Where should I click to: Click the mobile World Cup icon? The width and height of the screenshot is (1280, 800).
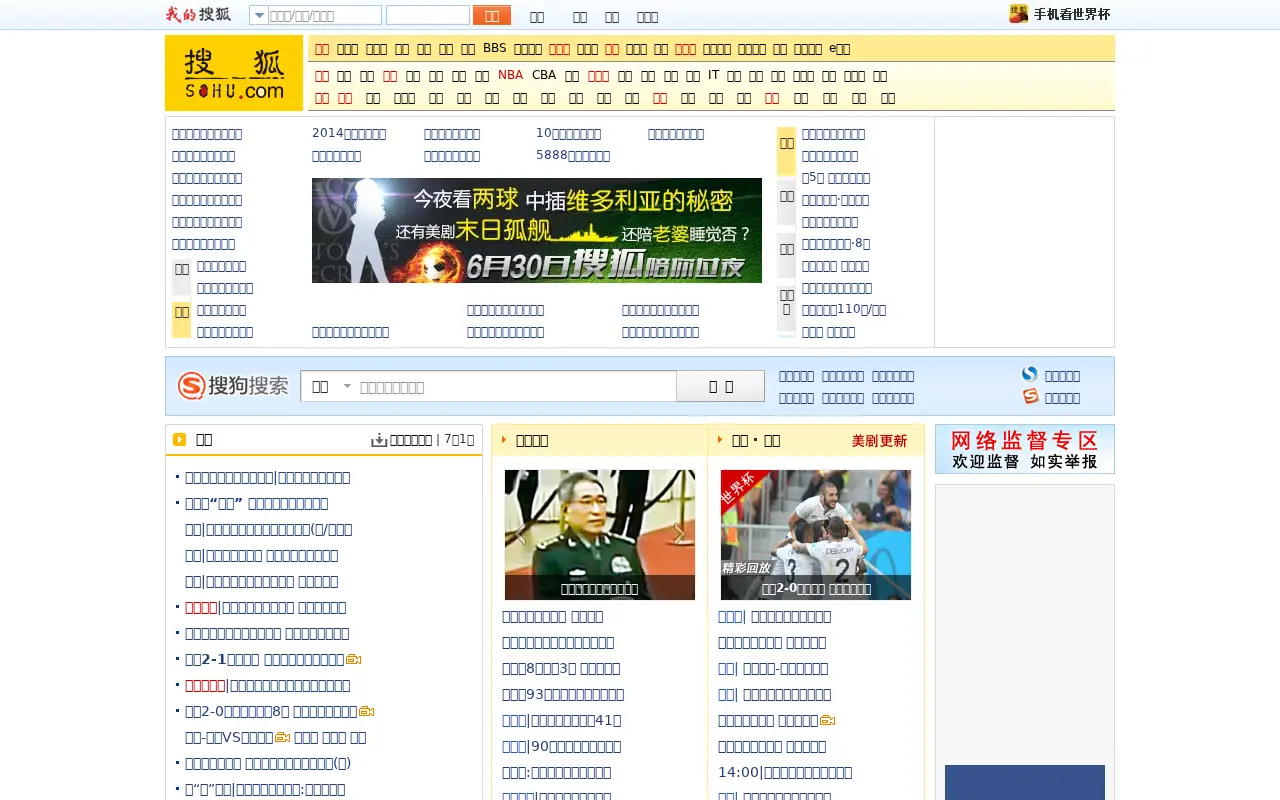click(x=1018, y=14)
